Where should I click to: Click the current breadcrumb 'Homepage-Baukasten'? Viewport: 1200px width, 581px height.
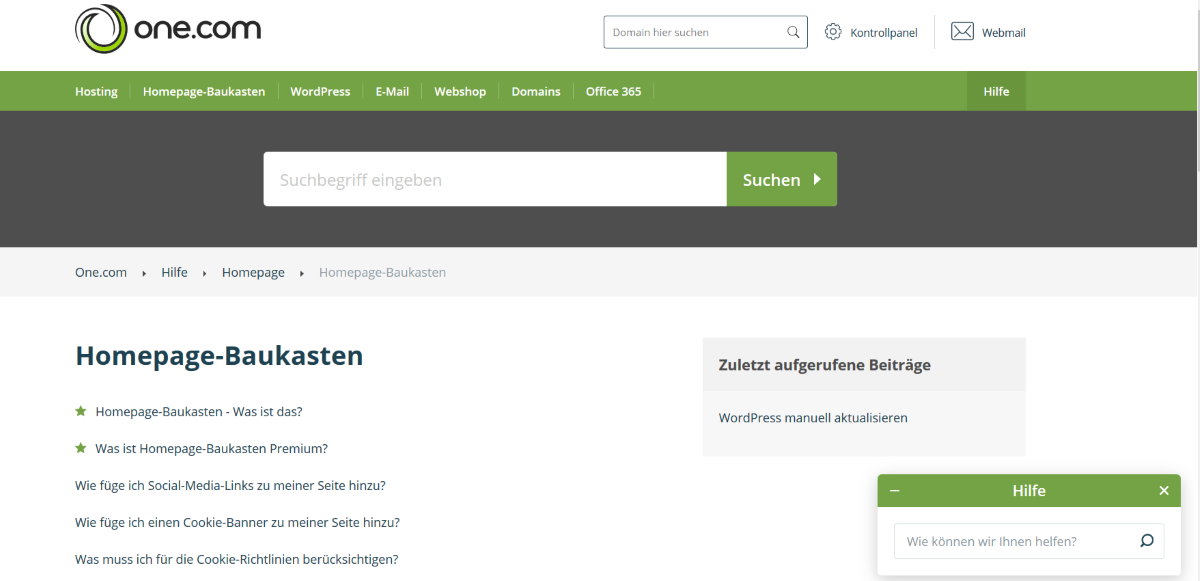pos(382,272)
